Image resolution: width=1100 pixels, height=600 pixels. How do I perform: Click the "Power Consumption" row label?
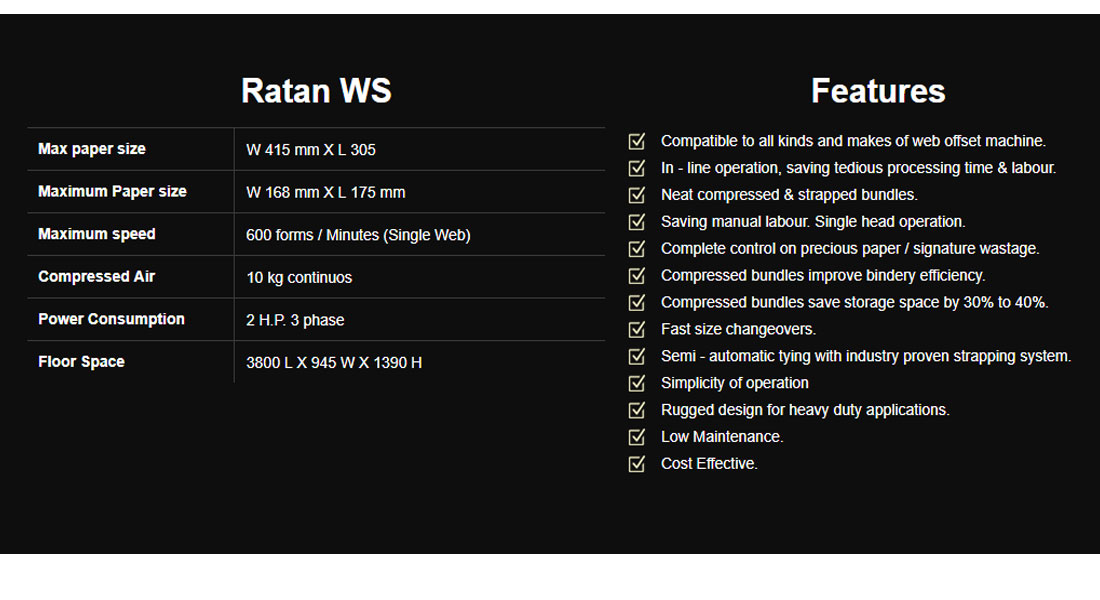click(111, 319)
